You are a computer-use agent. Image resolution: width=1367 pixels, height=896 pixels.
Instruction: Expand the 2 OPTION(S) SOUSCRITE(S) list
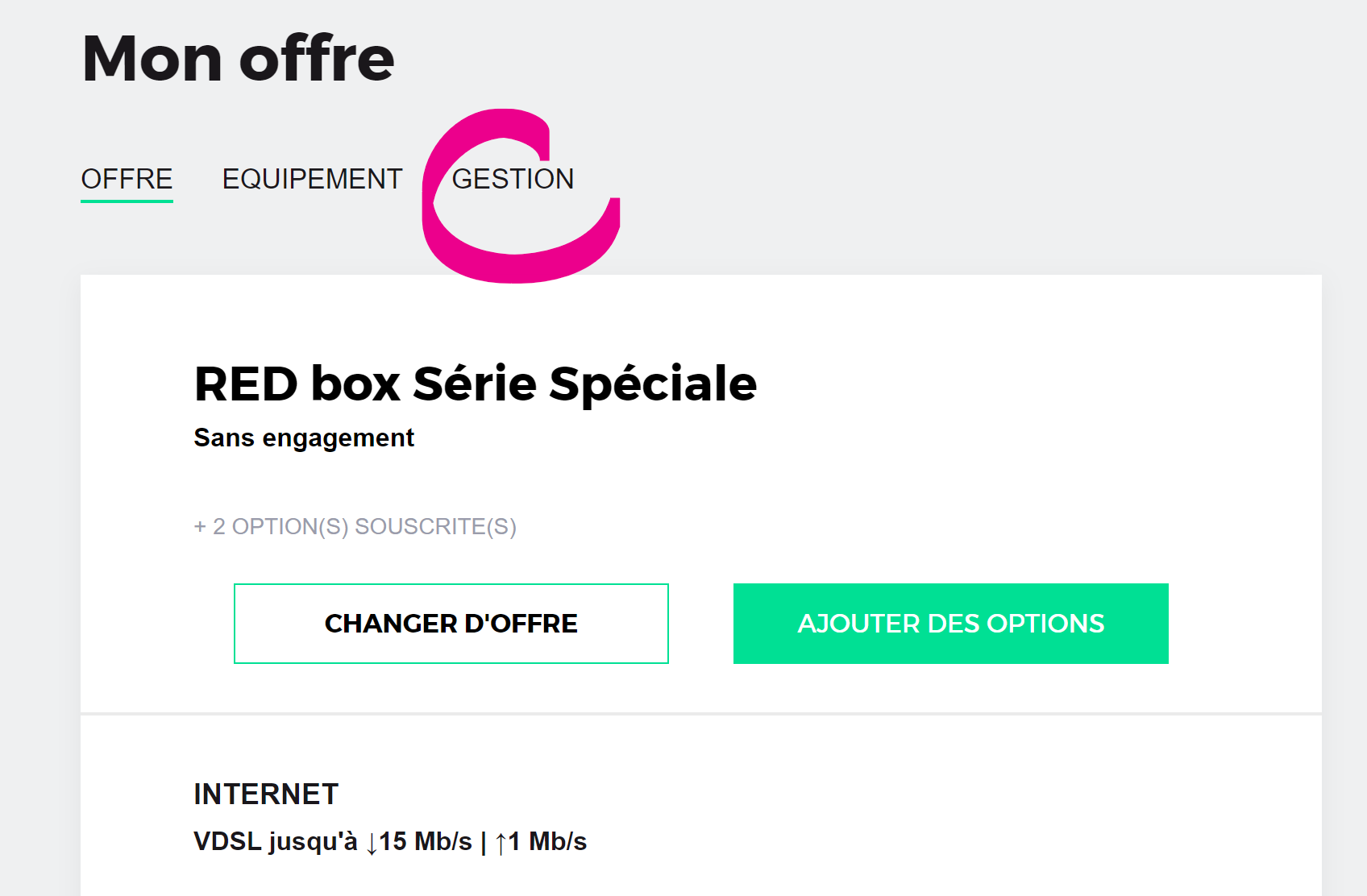tap(355, 527)
